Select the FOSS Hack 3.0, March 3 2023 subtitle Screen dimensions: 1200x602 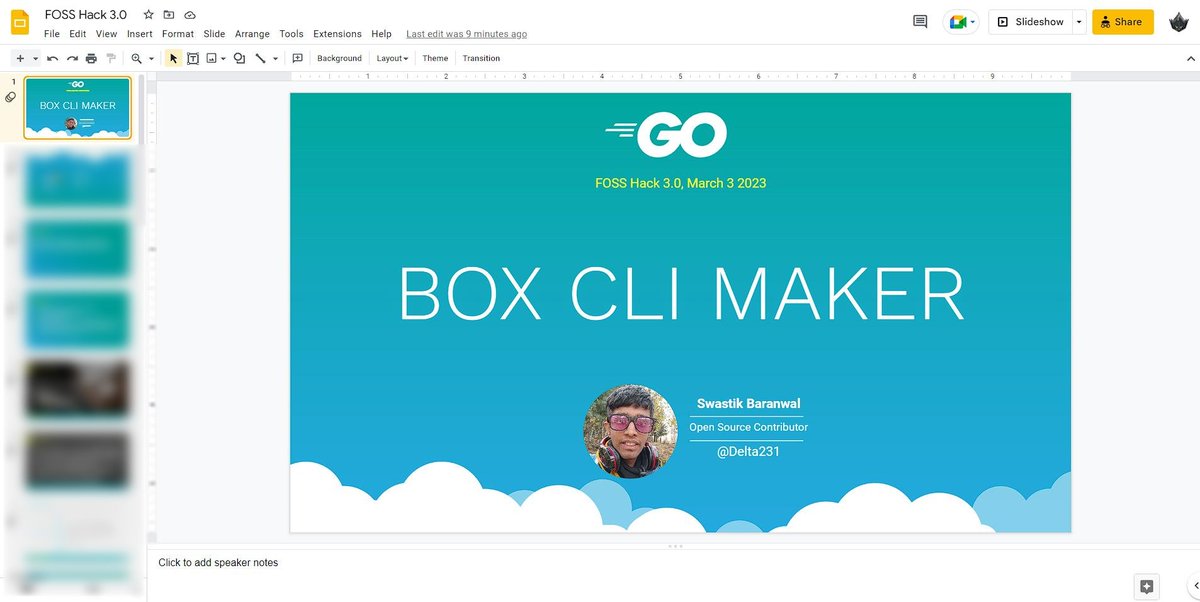[x=680, y=183]
